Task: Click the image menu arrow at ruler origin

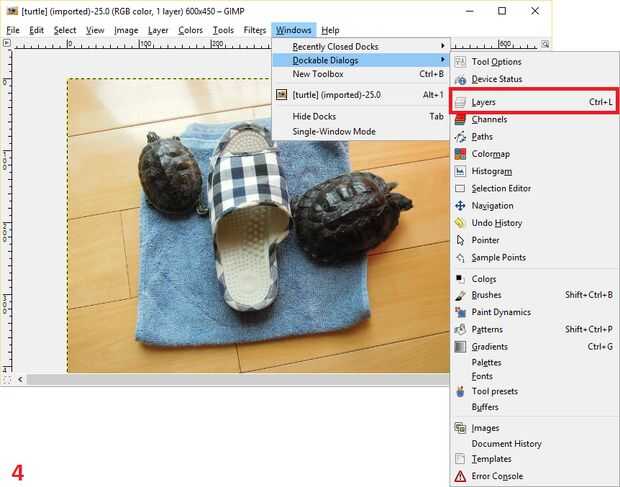Action: point(6,43)
